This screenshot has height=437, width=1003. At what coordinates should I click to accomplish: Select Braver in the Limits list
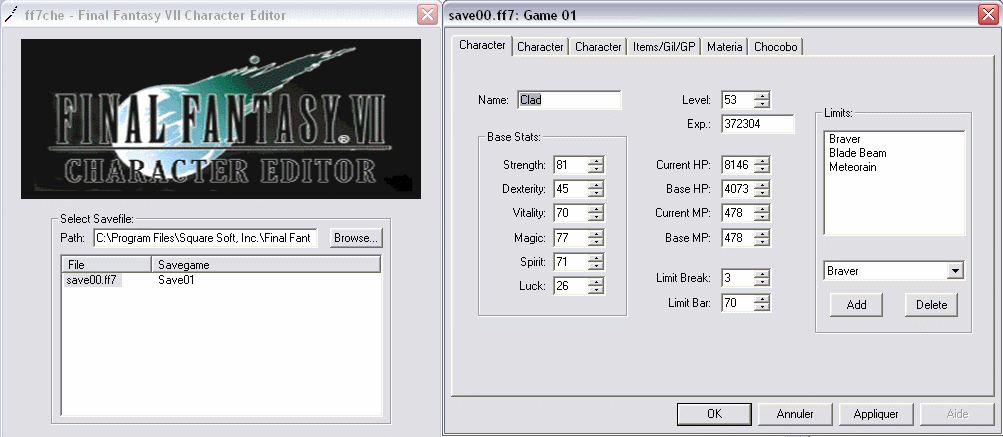click(844, 139)
